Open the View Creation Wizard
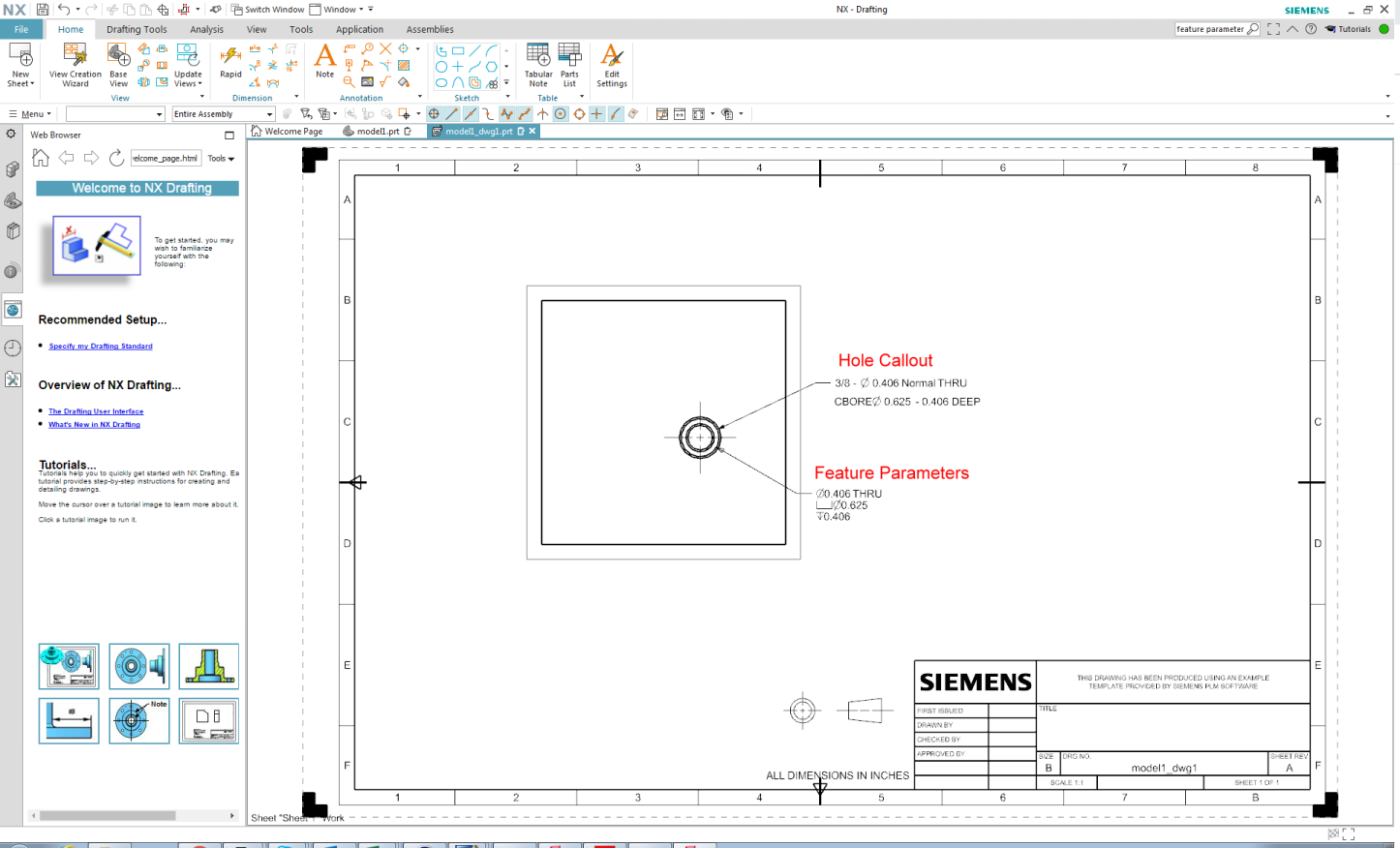 click(x=75, y=65)
